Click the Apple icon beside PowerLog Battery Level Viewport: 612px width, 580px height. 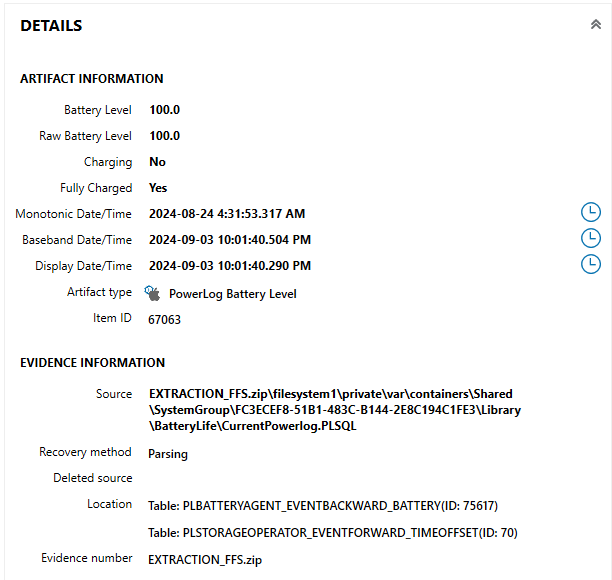point(152,293)
